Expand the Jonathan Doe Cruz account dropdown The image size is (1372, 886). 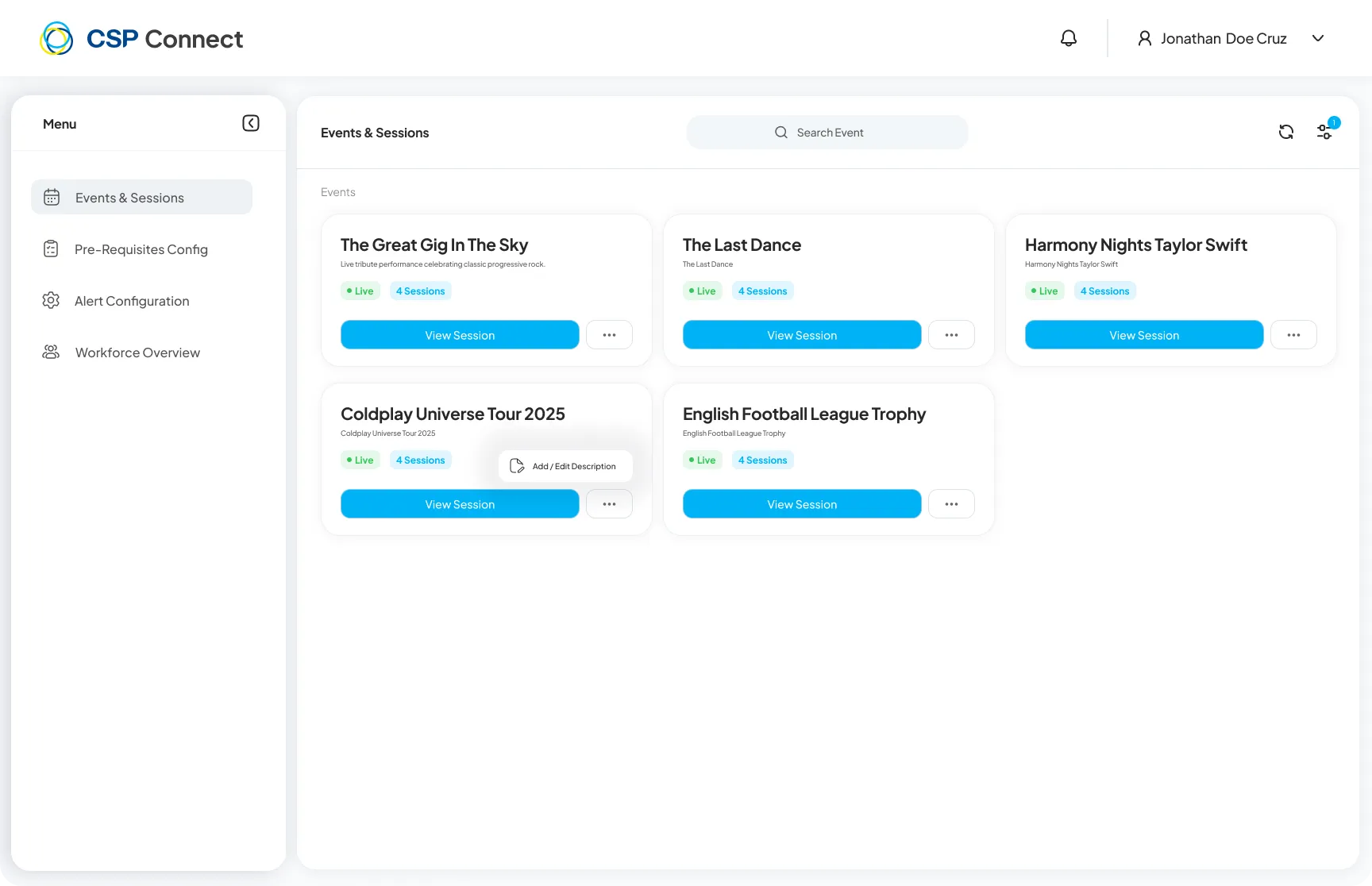pos(1318,38)
